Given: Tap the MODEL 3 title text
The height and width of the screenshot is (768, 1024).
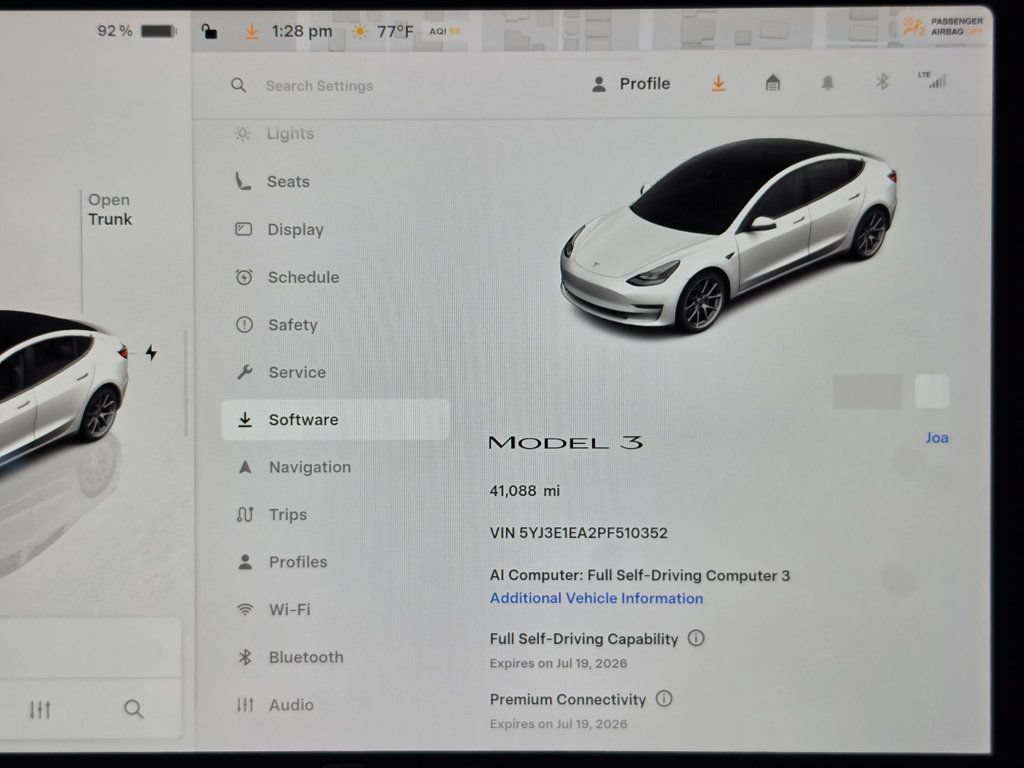Looking at the screenshot, I should (566, 443).
